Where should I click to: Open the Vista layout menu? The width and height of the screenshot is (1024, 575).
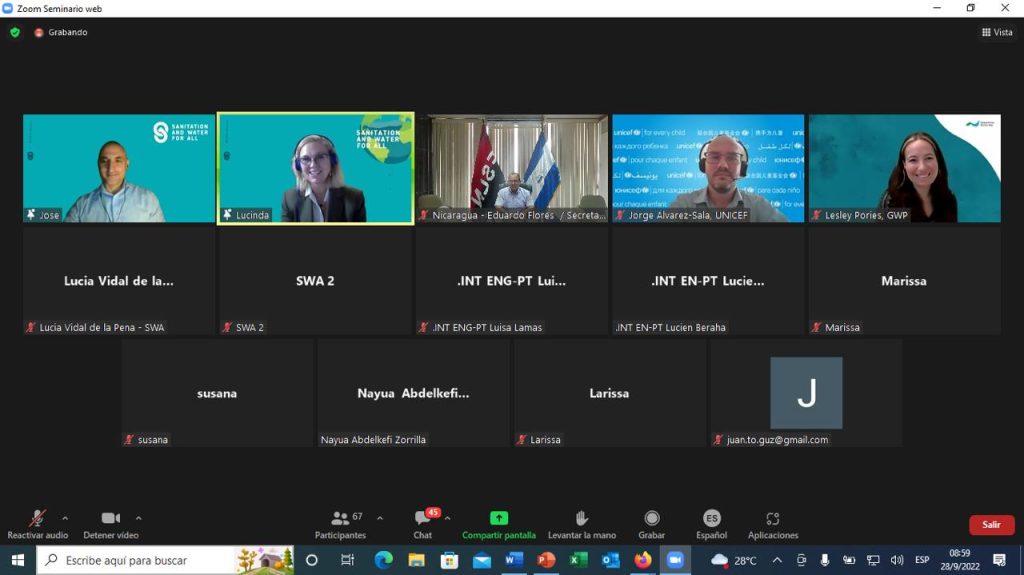pos(997,32)
